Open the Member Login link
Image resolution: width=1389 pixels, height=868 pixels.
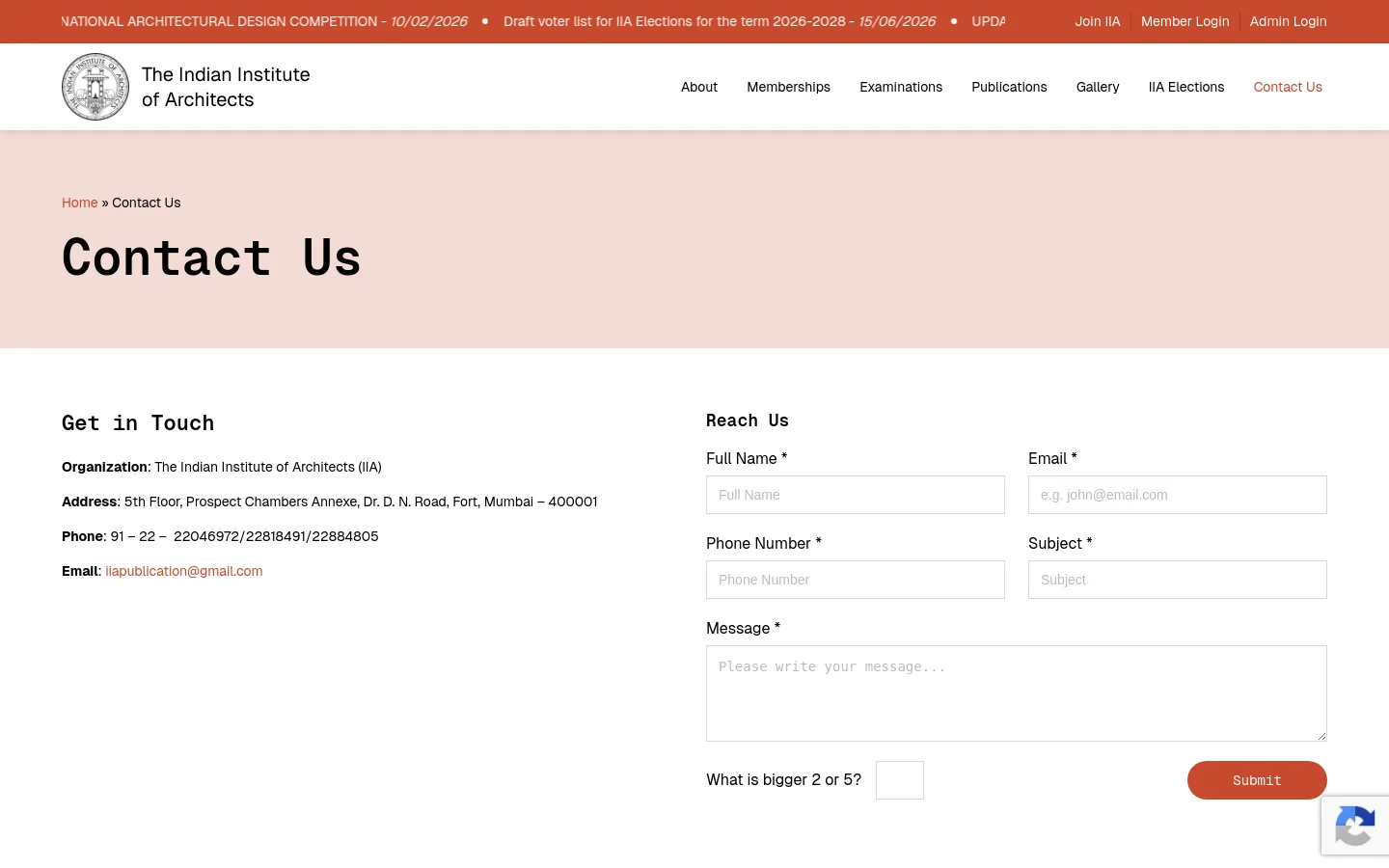(1185, 21)
